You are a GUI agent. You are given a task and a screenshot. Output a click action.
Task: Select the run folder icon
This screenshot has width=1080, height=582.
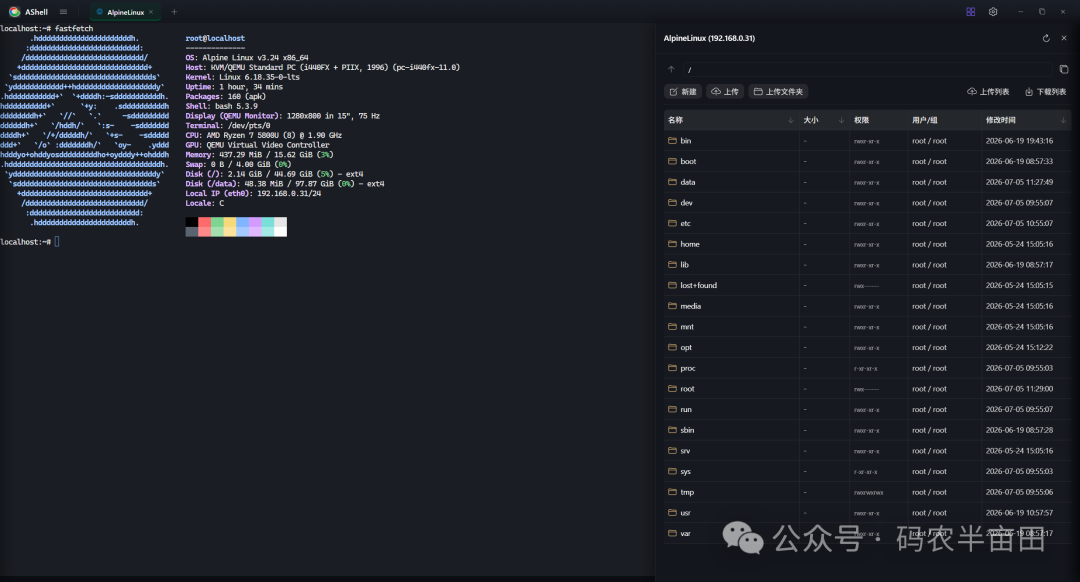(x=672, y=409)
